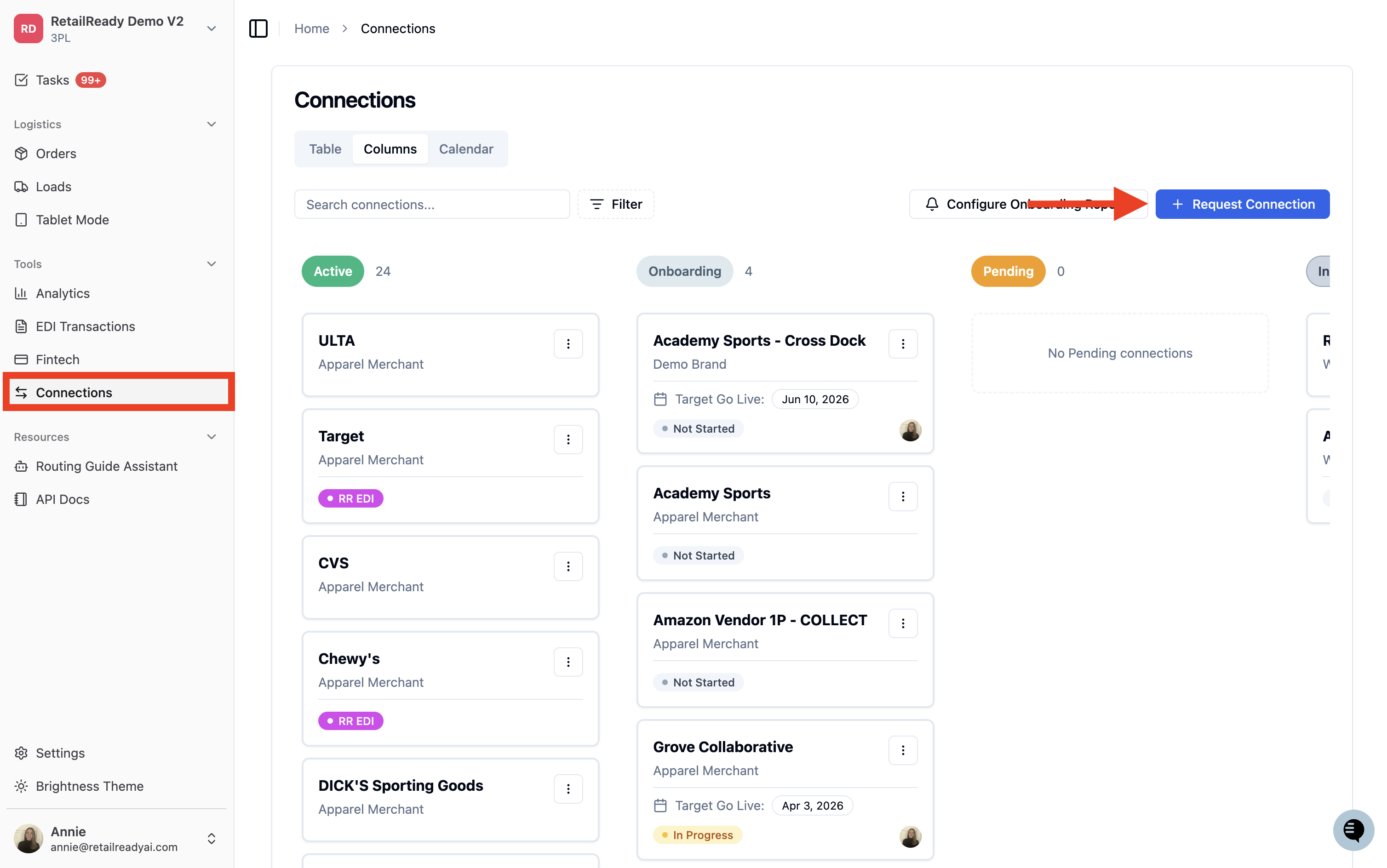
Task: Collapse the Logistics section
Action: (211, 124)
